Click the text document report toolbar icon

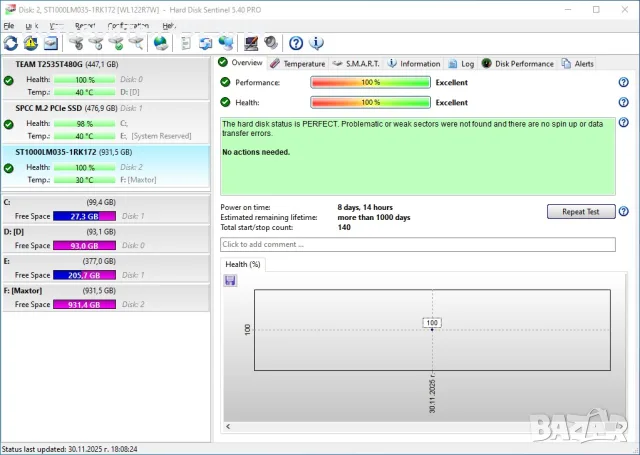186,43
